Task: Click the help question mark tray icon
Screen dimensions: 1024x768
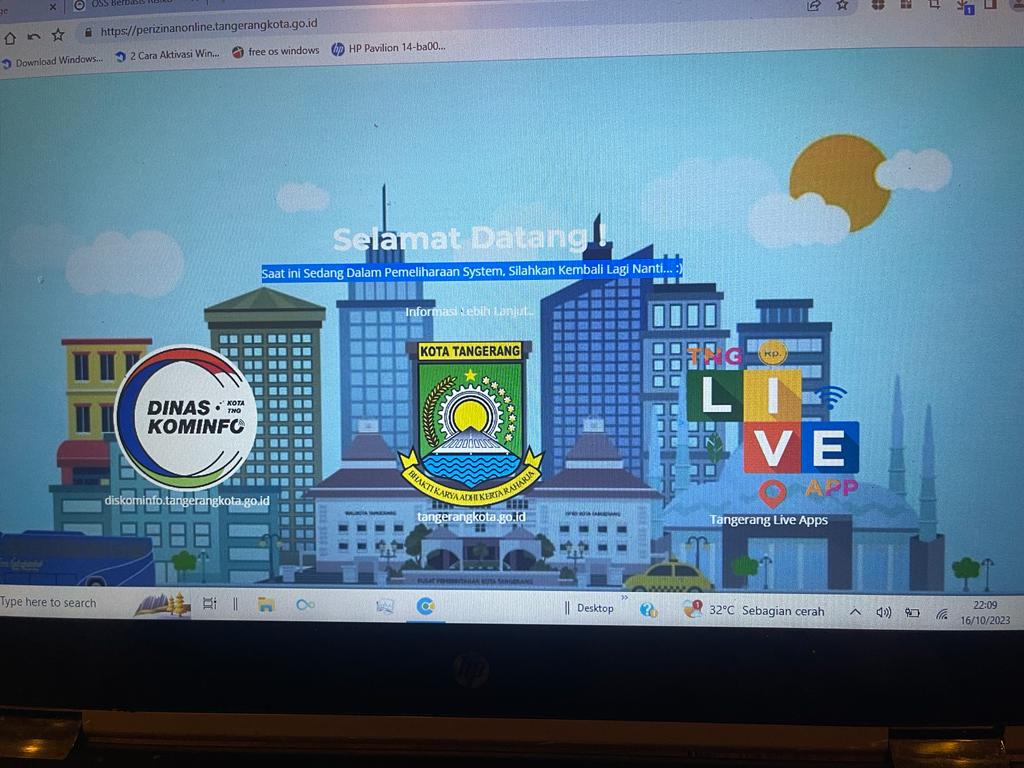Action: pos(648,610)
